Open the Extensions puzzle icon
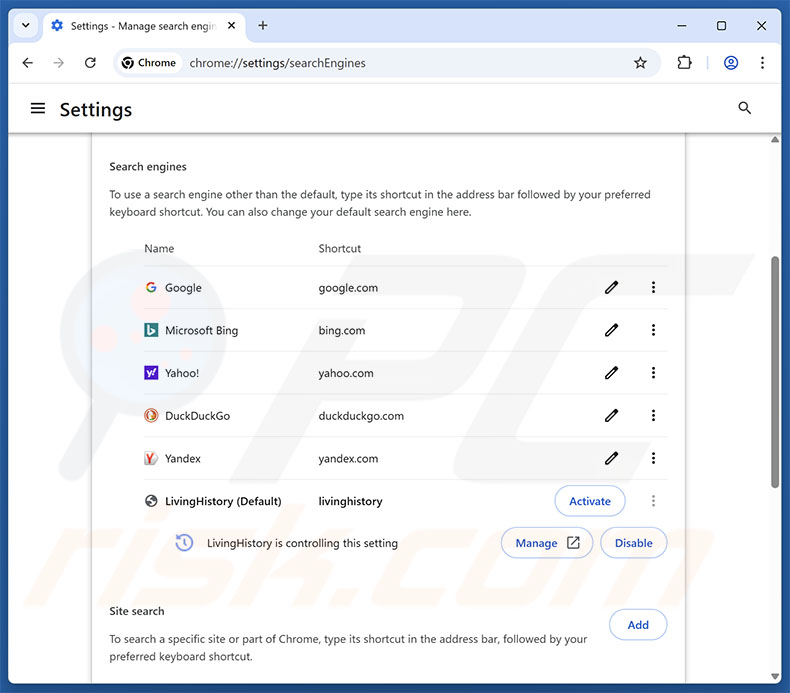 coord(684,63)
